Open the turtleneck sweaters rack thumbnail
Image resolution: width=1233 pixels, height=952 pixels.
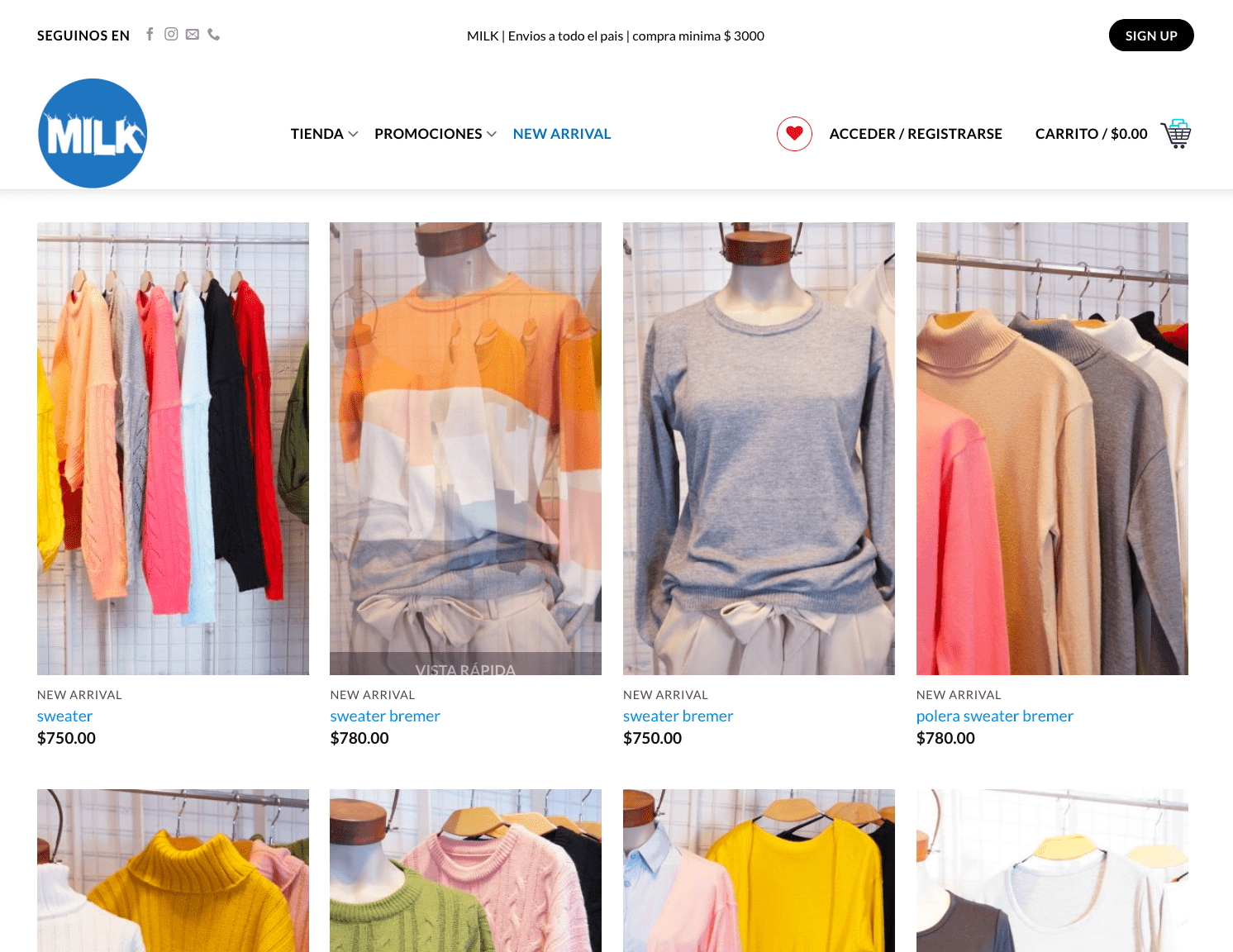point(1052,449)
